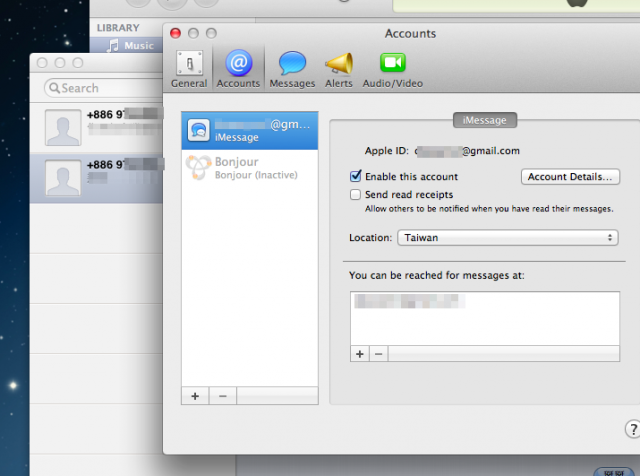Click the Search field in Messages window
Image resolution: width=640 pixels, height=476 pixels.
click(x=104, y=88)
